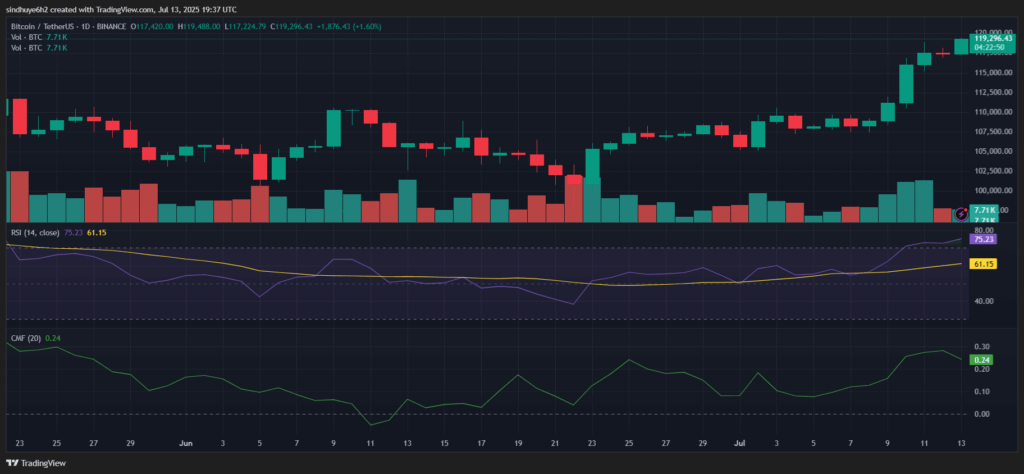Click the CMF (20) indicator legend
The height and width of the screenshot is (474, 1024).
click(23, 339)
